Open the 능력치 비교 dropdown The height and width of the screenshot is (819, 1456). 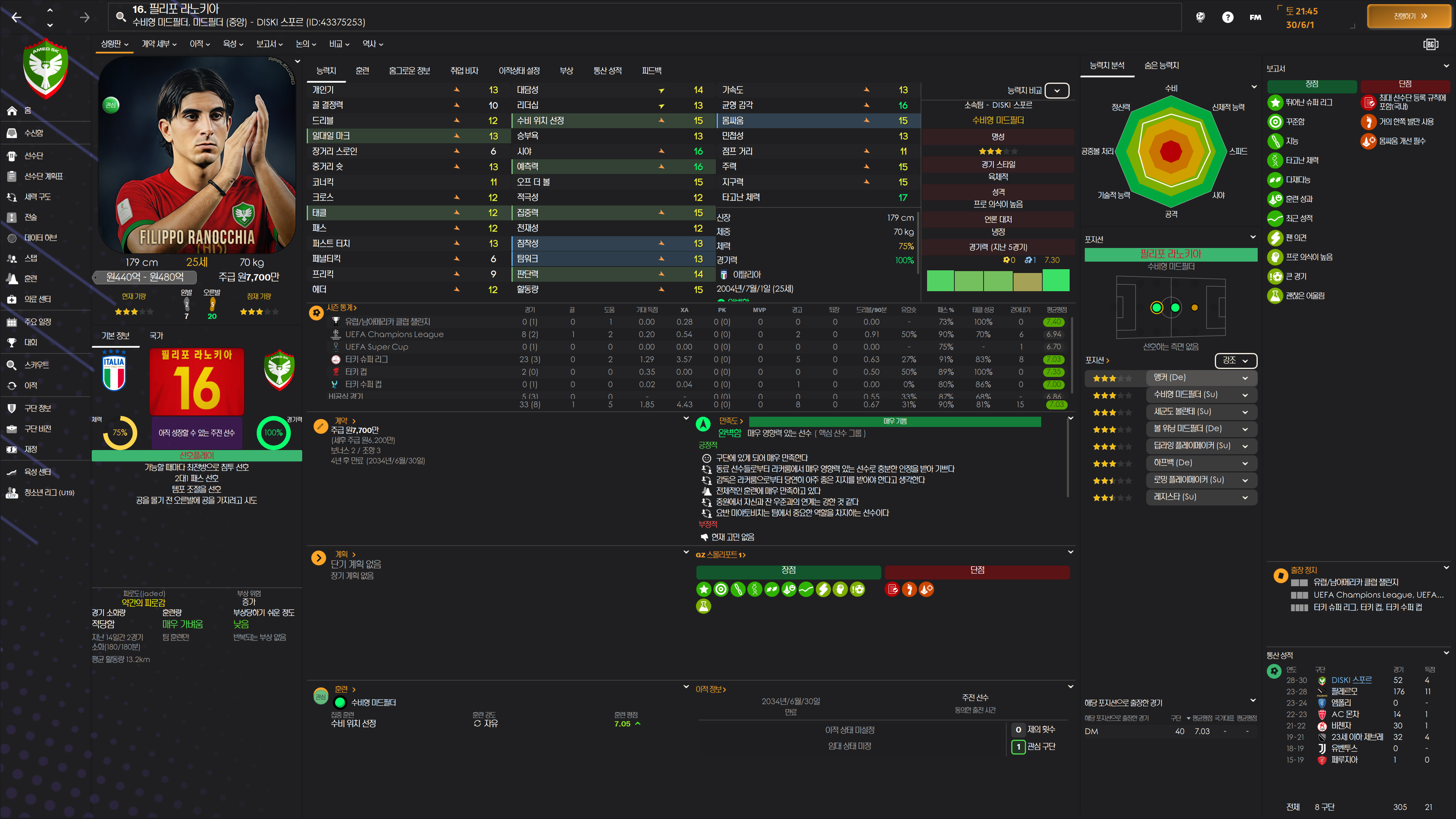1056,91
